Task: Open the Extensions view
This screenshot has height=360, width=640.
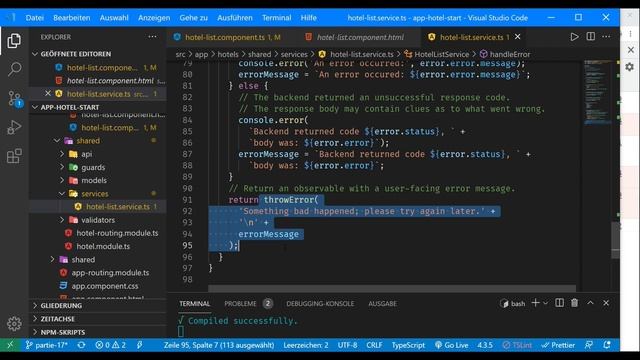Action: coord(14,156)
